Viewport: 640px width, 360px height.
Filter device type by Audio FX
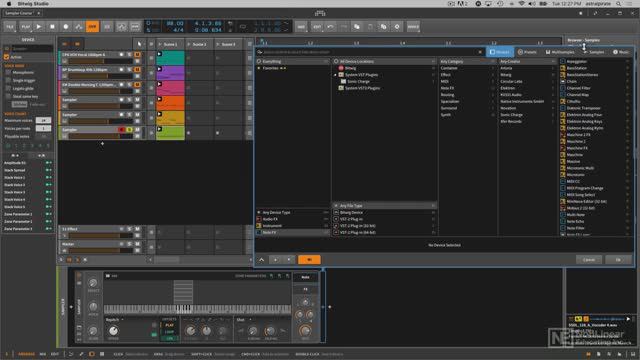[293, 219]
